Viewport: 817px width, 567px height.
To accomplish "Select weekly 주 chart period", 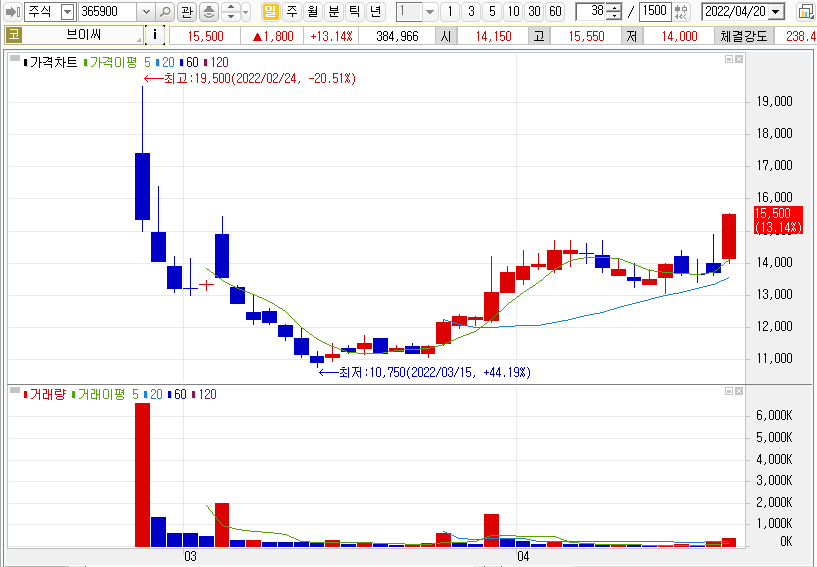I will pyautogui.click(x=292, y=11).
